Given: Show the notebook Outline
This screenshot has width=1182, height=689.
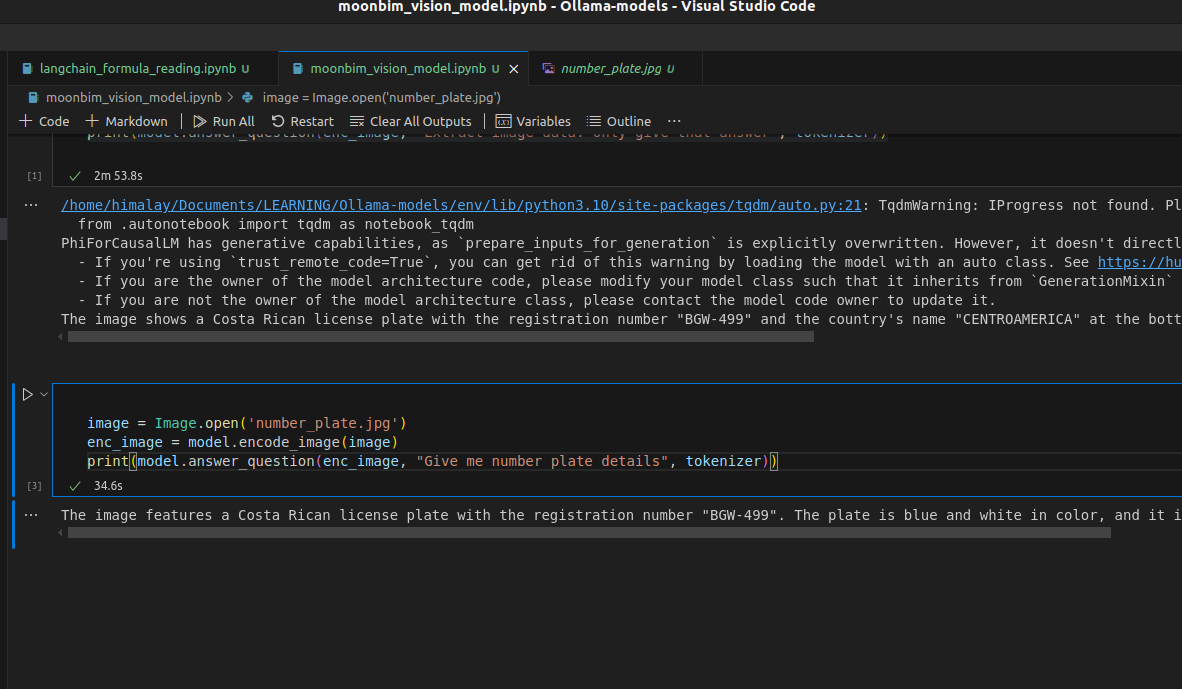Looking at the screenshot, I should (619, 121).
